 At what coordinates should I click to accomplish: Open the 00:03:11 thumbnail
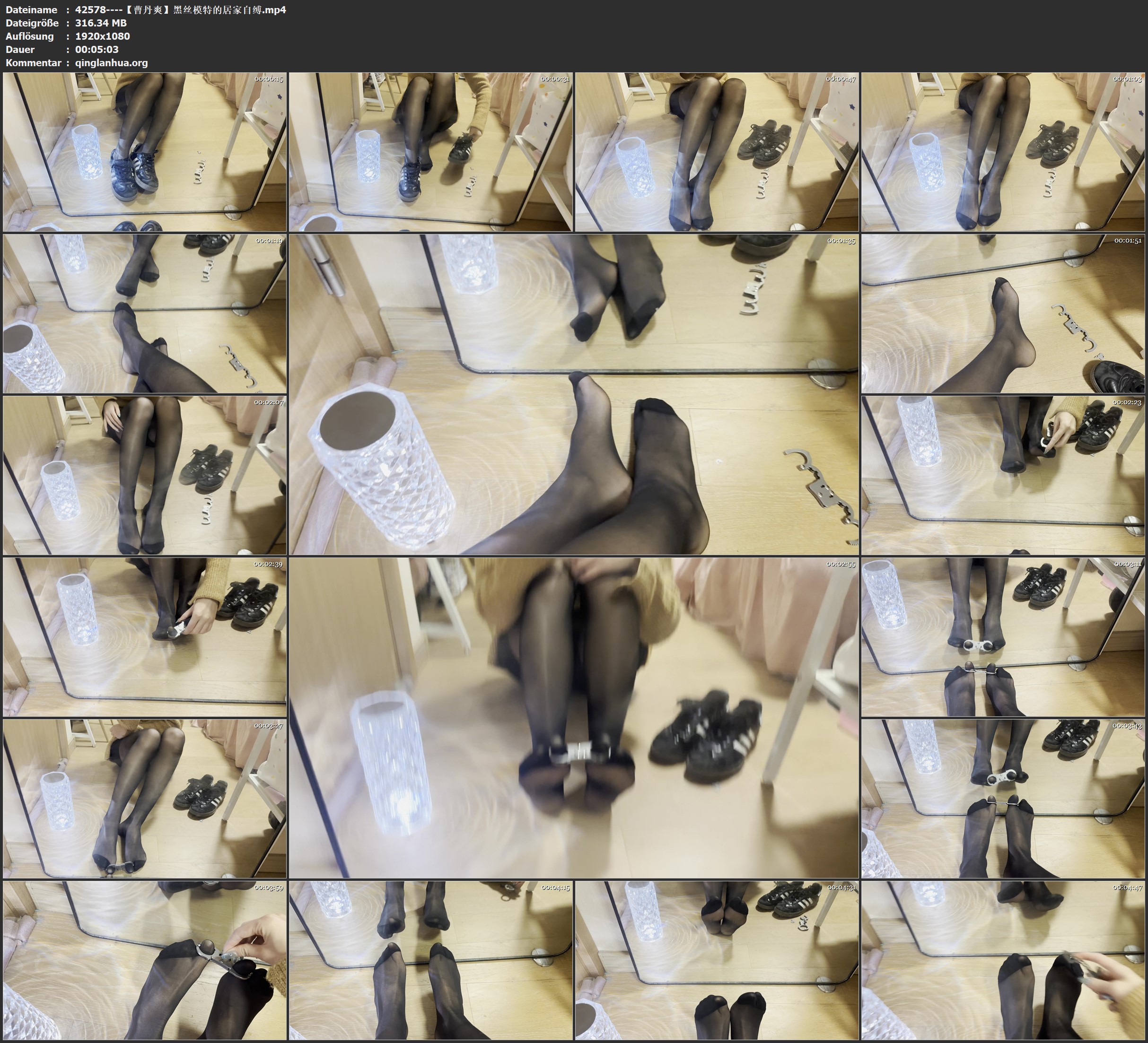coord(1003,637)
